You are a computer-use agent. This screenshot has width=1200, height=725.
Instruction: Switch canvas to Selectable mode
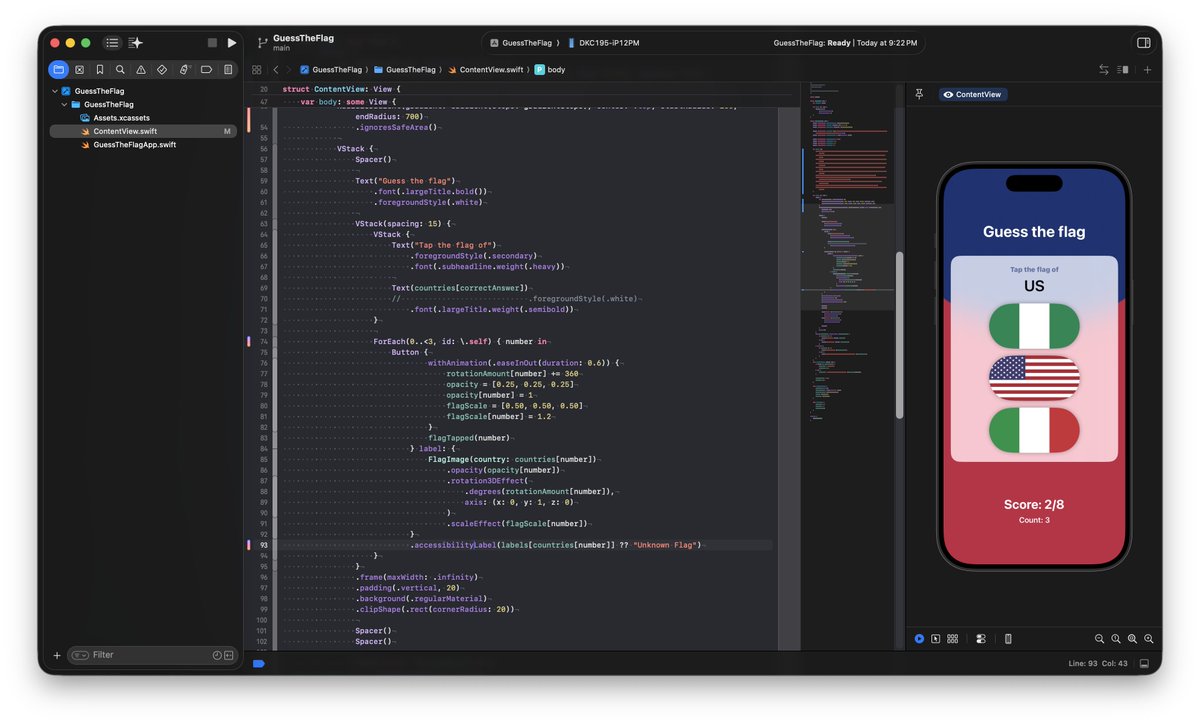tap(935, 639)
